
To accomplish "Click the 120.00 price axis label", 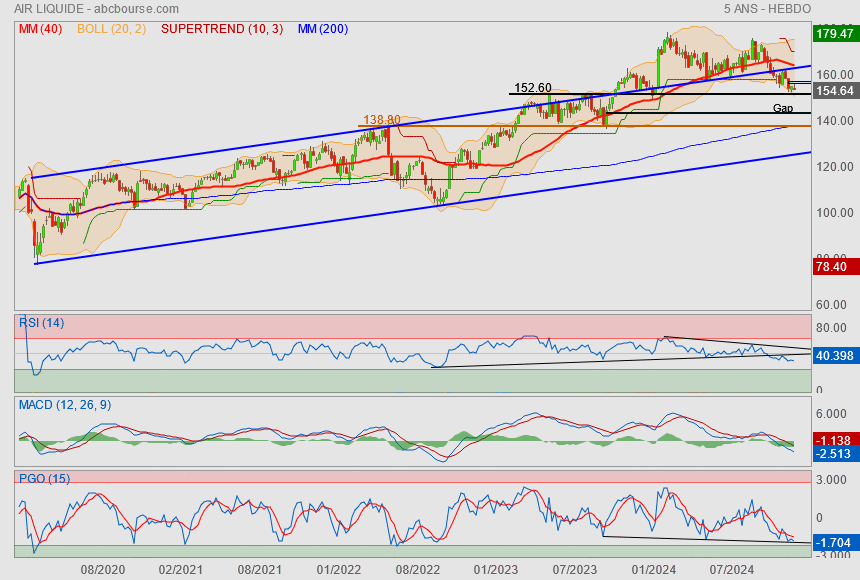I will point(835,167).
